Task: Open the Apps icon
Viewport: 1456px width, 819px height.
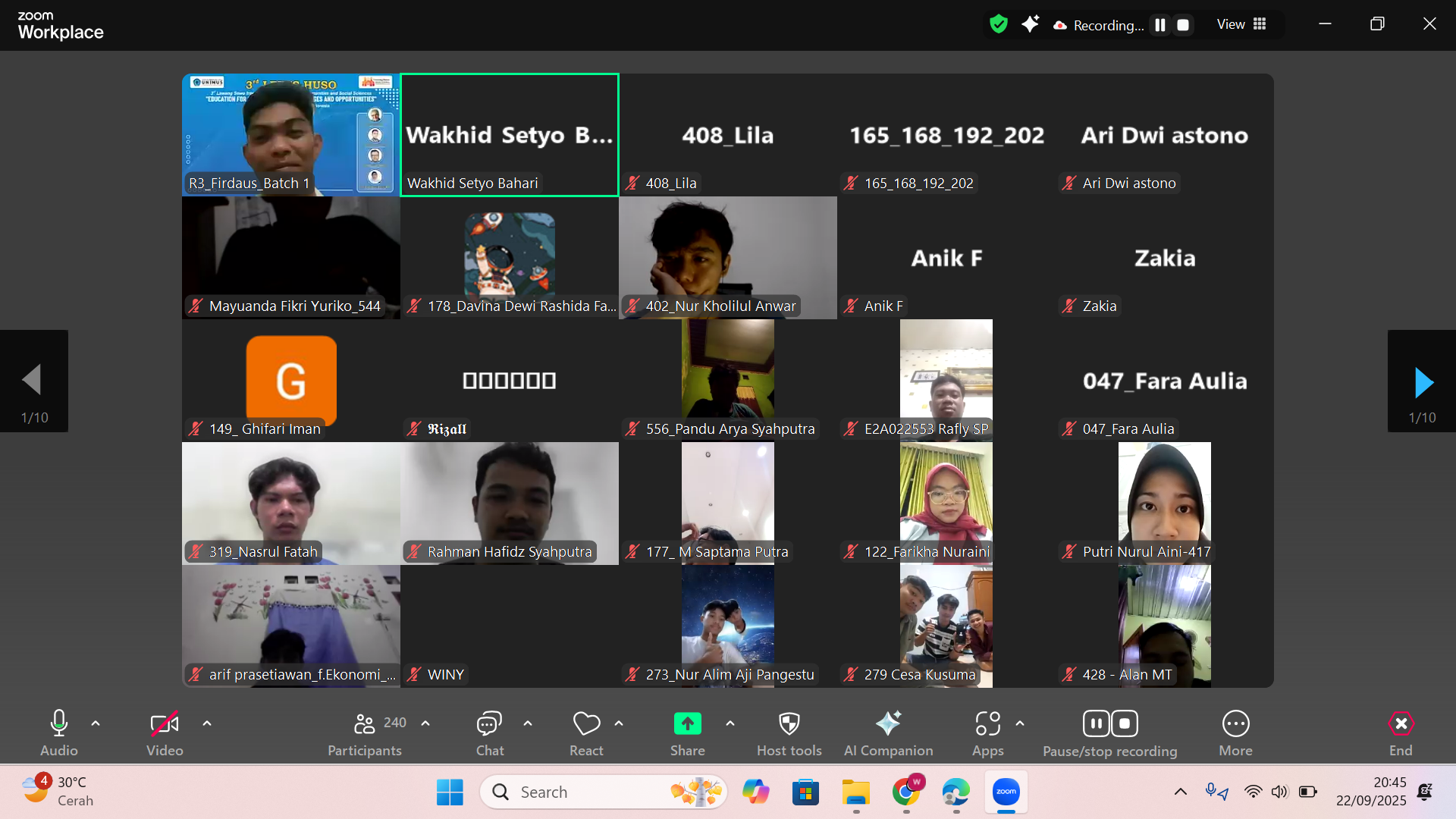Action: [x=987, y=724]
